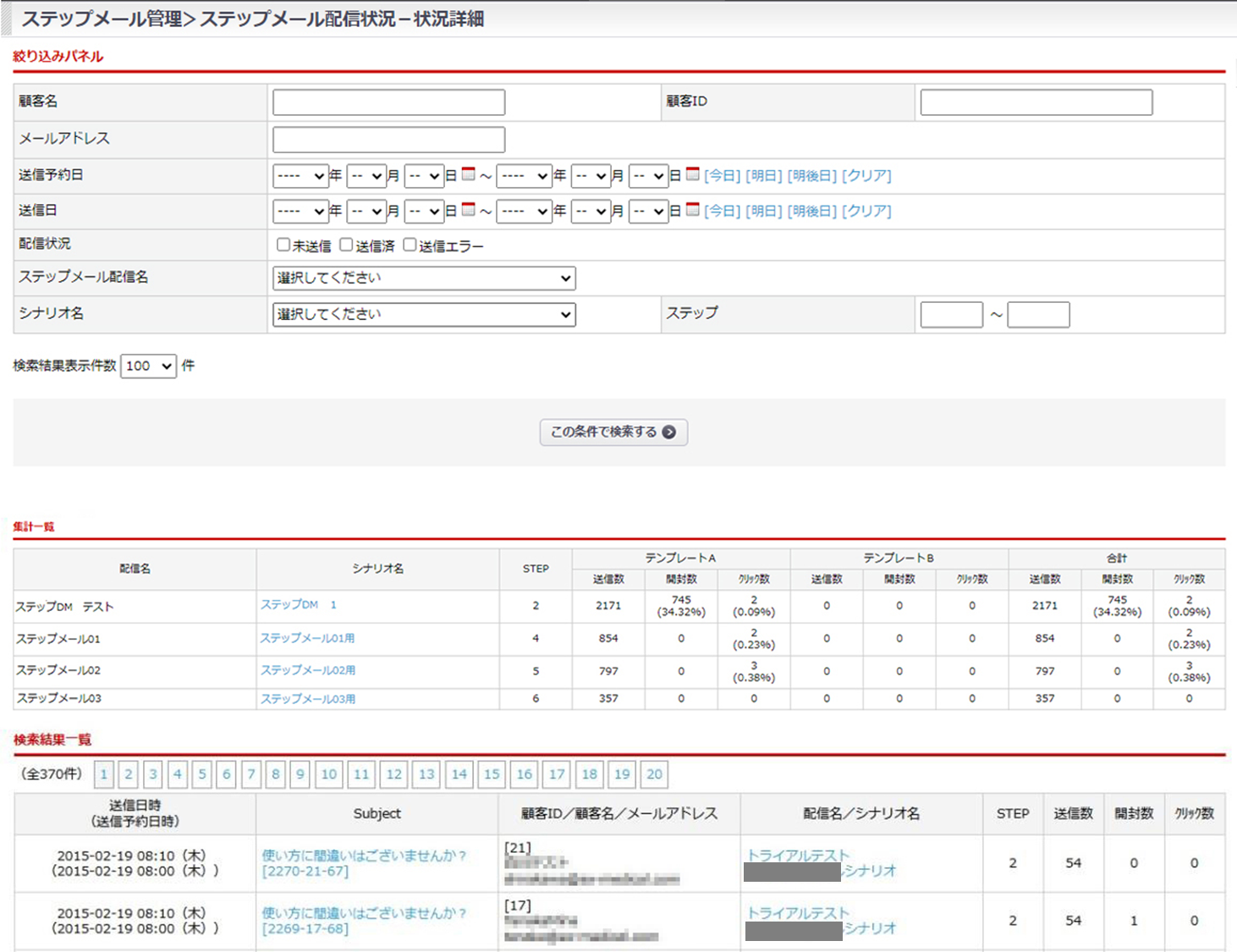Open the start year dropdown for 送信予約日
Viewport: 1237px width, 952px height.
(300, 176)
